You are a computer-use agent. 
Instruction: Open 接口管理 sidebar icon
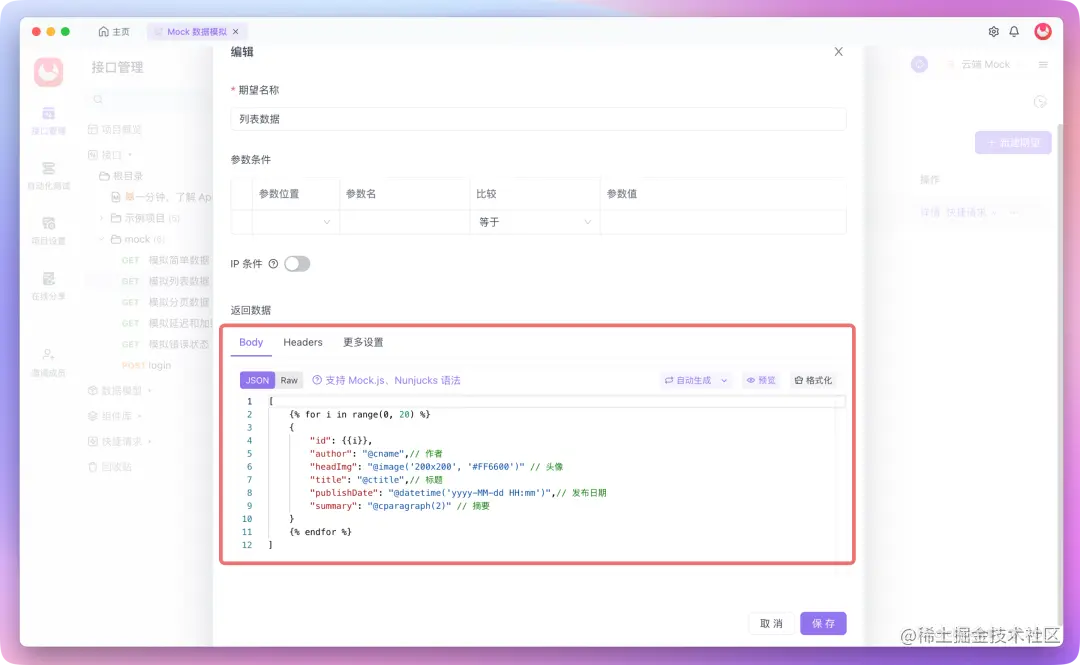tap(48, 120)
